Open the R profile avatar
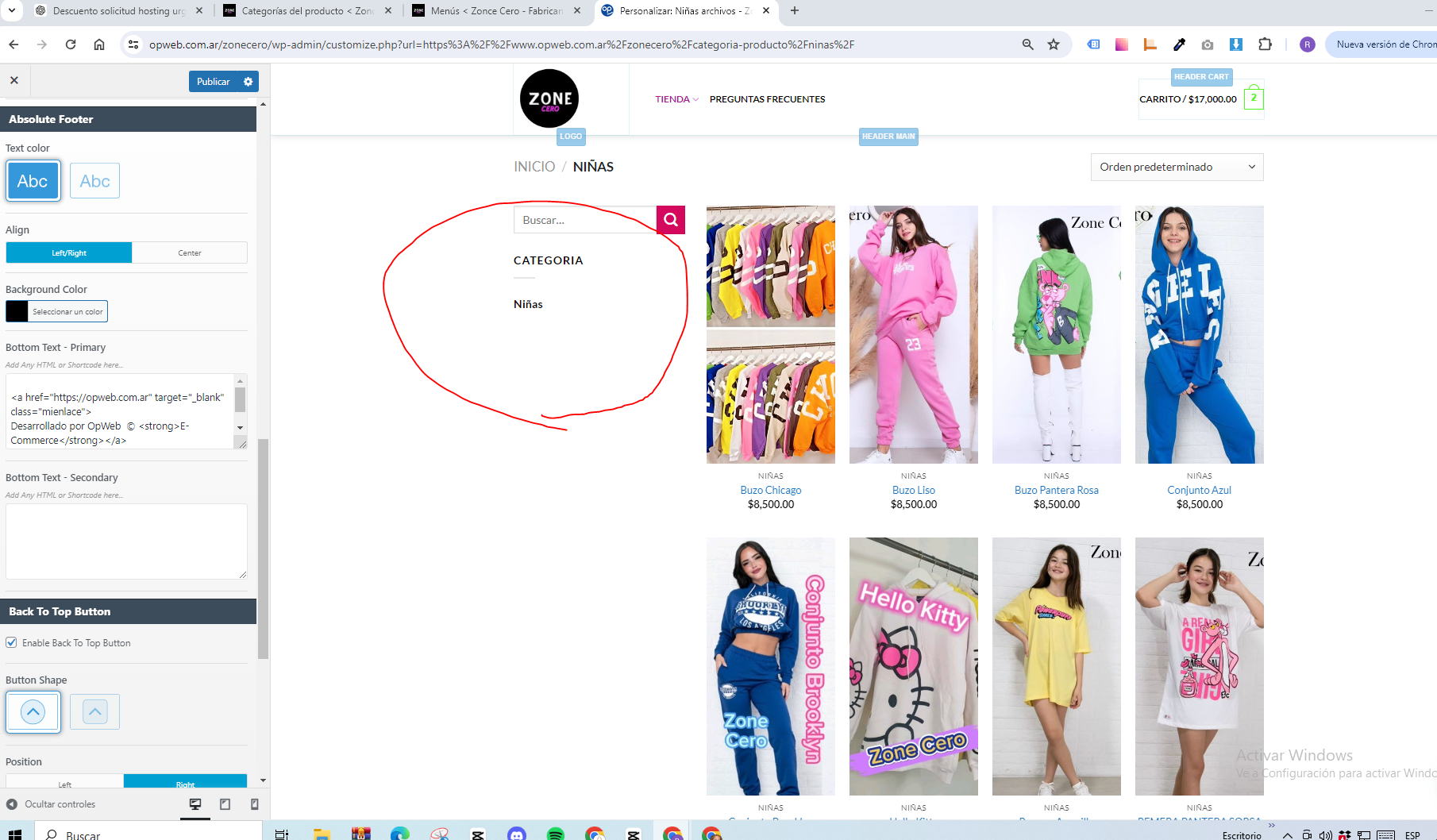Image resolution: width=1437 pixels, height=840 pixels. [x=1308, y=44]
